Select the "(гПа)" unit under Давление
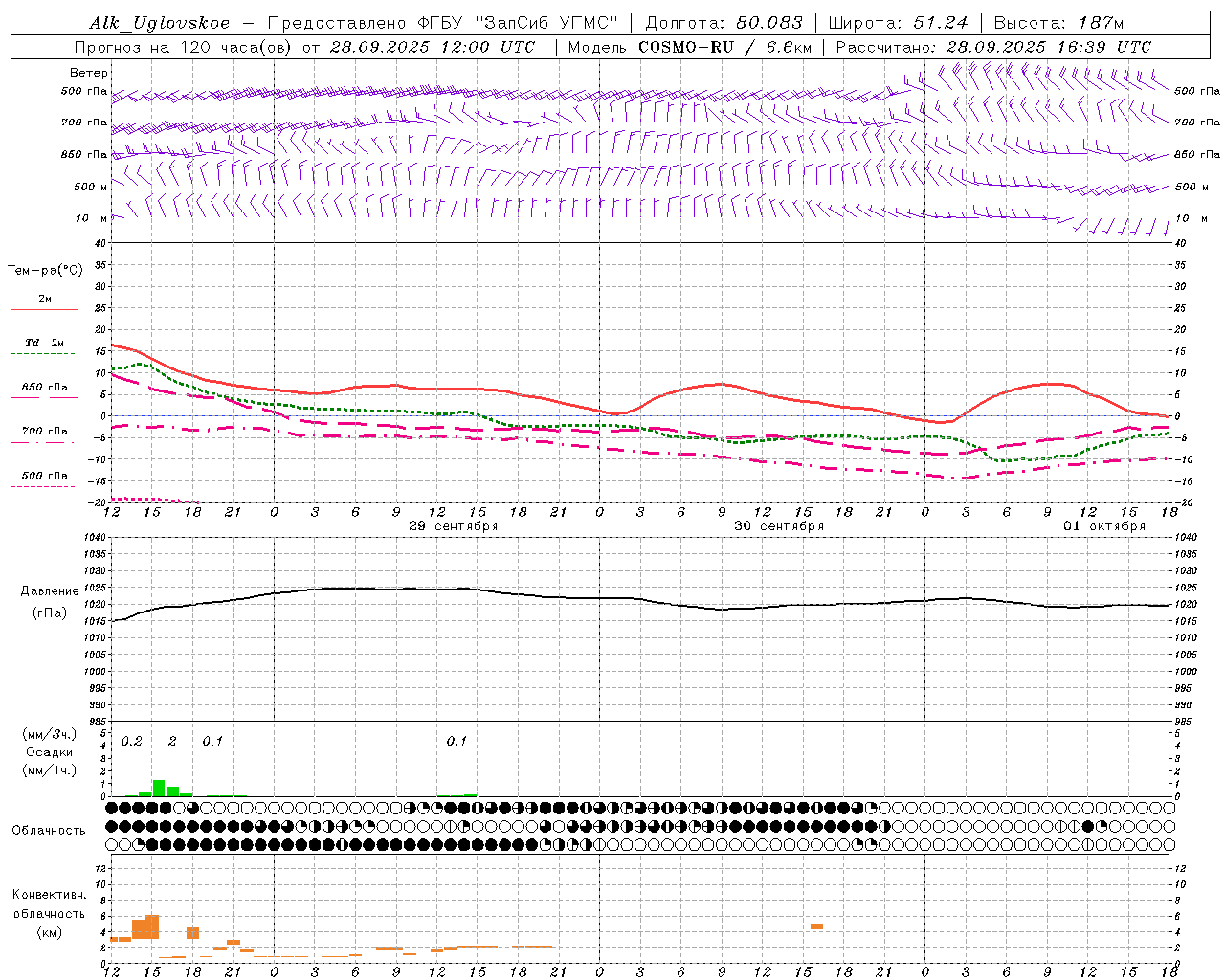Screen dimensions: 1225x980 click(x=50, y=613)
